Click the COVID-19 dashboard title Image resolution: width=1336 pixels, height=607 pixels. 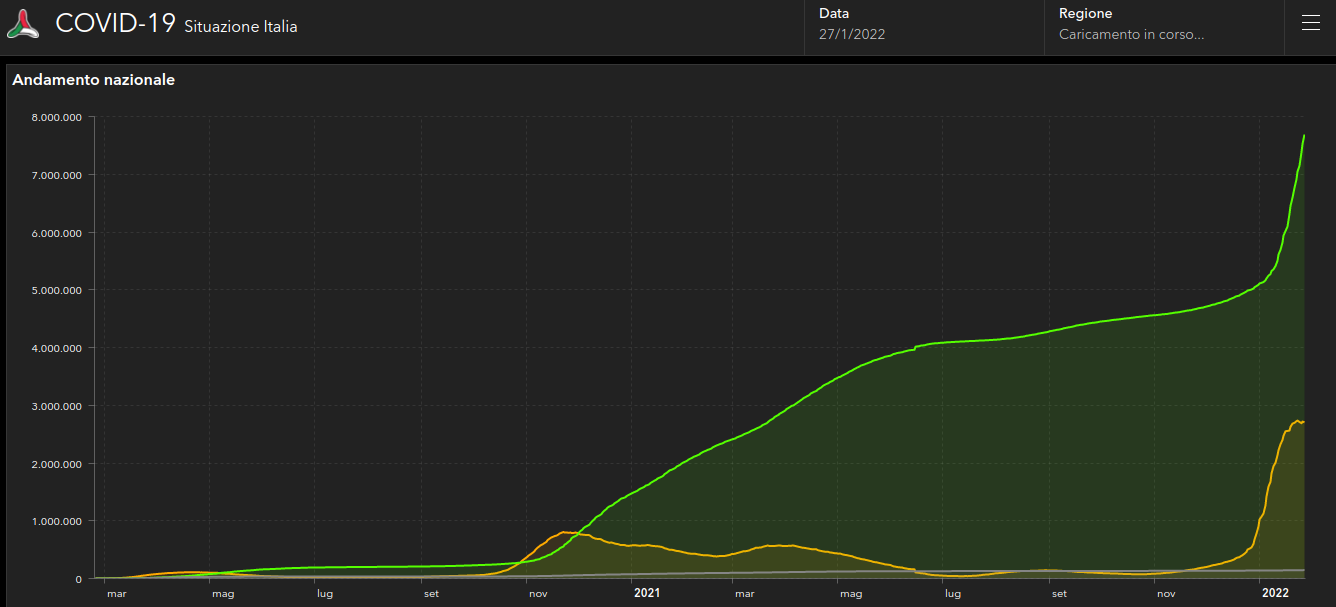[116, 24]
